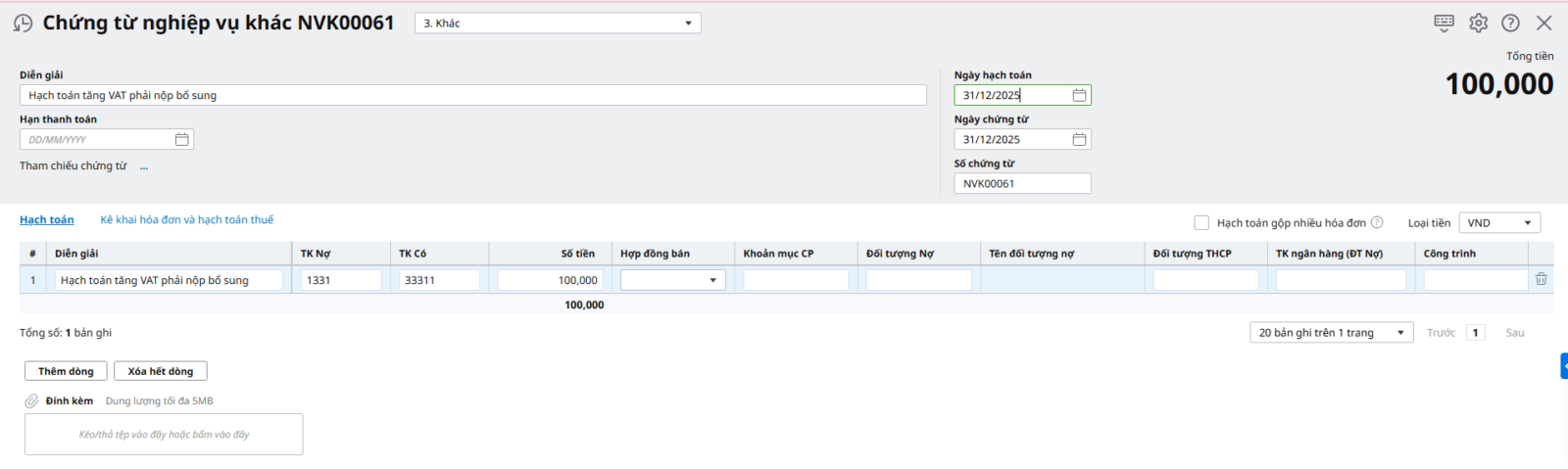Open calendar for Ngày chứng từ

pyautogui.click(x=1079, y=140)
